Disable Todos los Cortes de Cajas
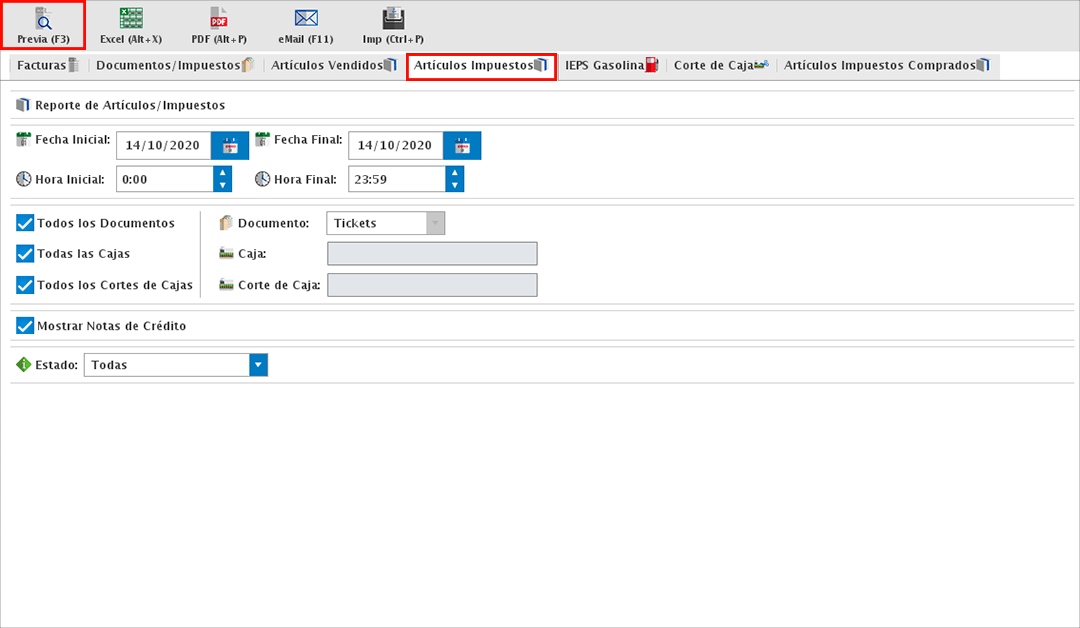The height and width of the screenshot is (628, 1080). tap(26, 285)
